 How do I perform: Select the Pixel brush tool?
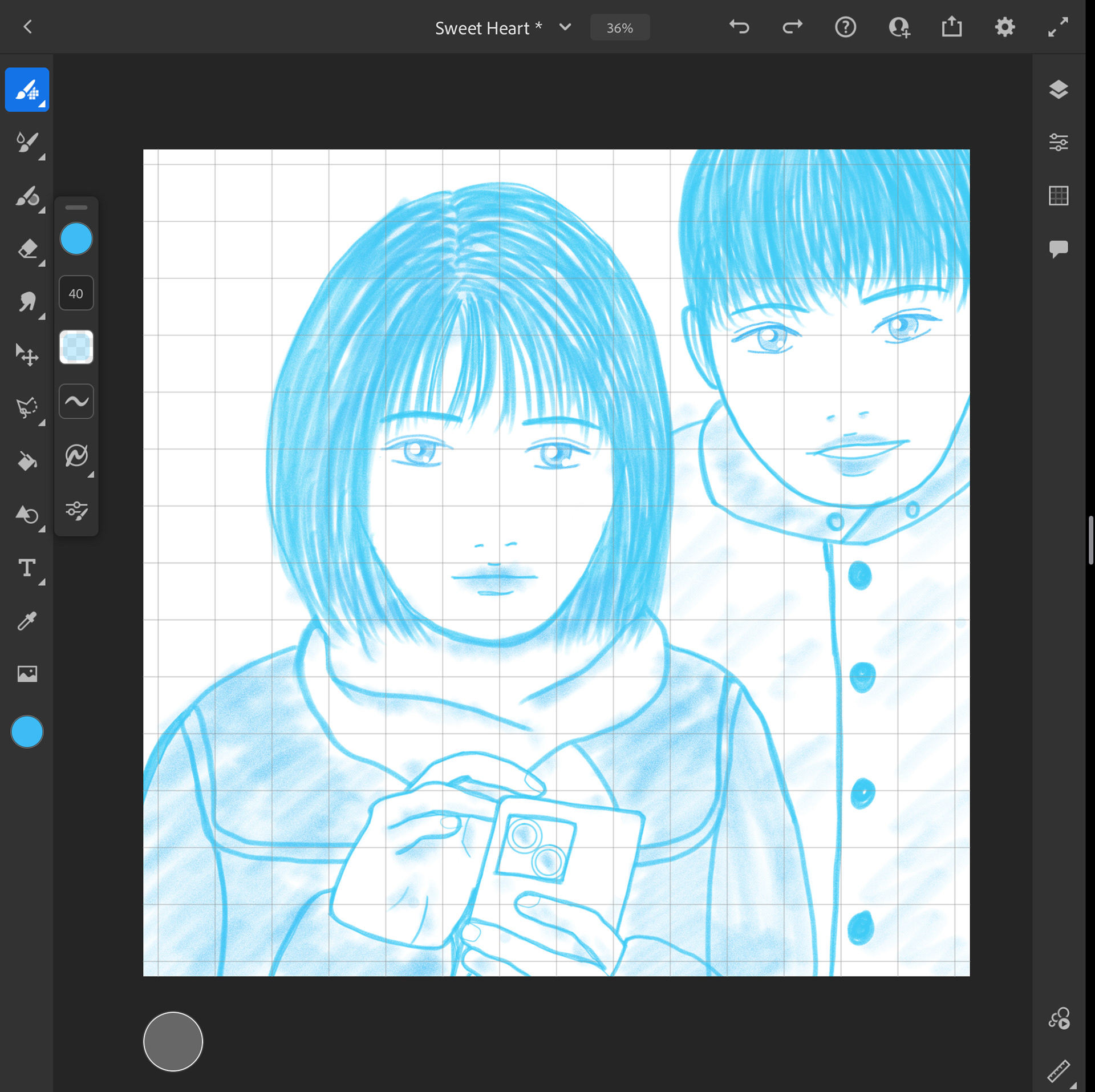click(27, 90)
